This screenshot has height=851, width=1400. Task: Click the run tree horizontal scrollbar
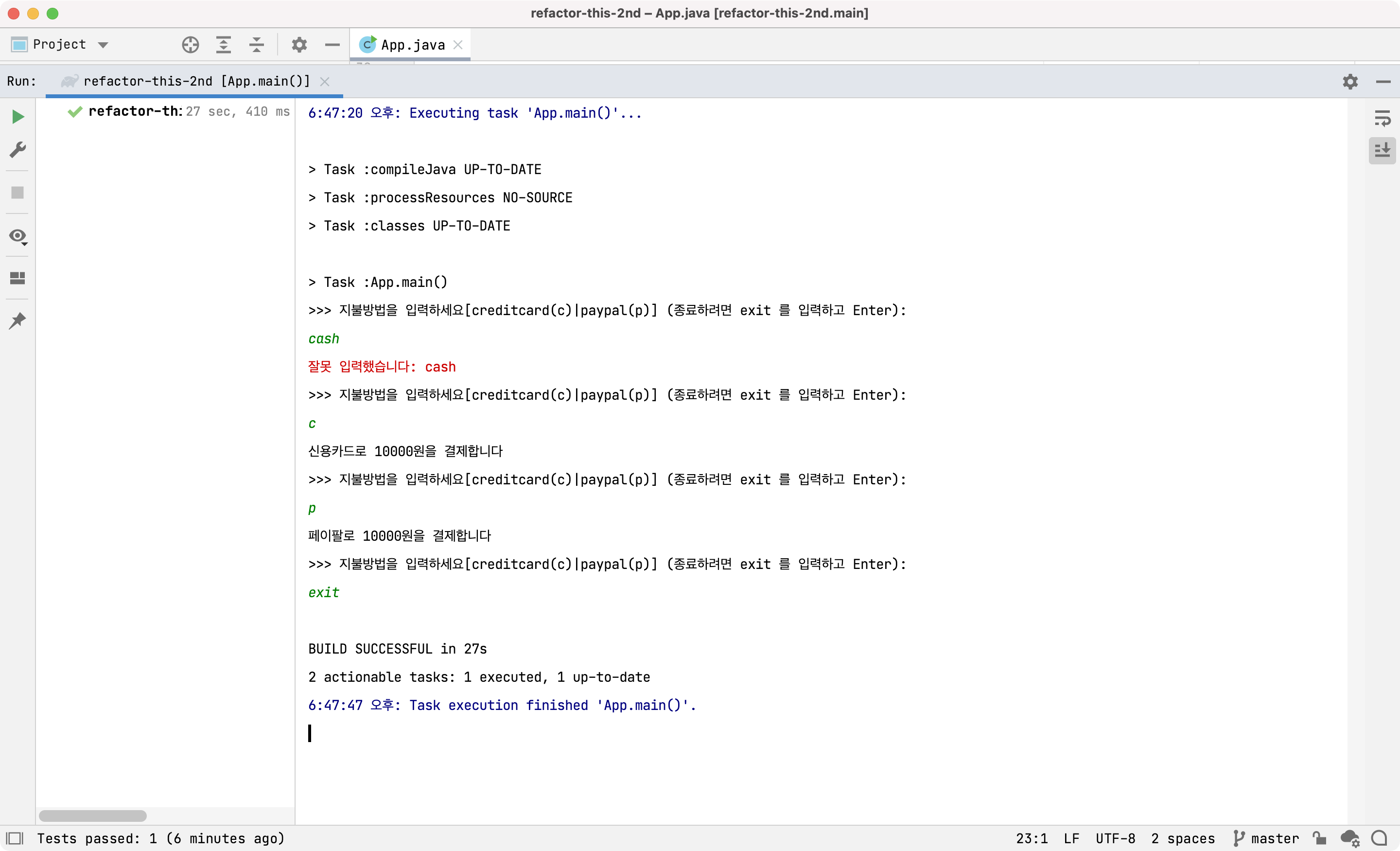93,815
